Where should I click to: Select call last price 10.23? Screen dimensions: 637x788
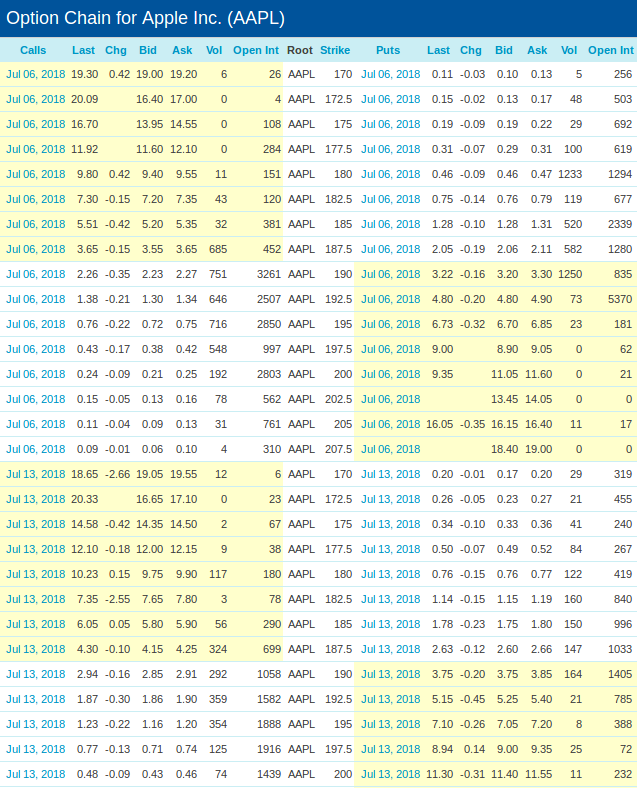(84, 574)
